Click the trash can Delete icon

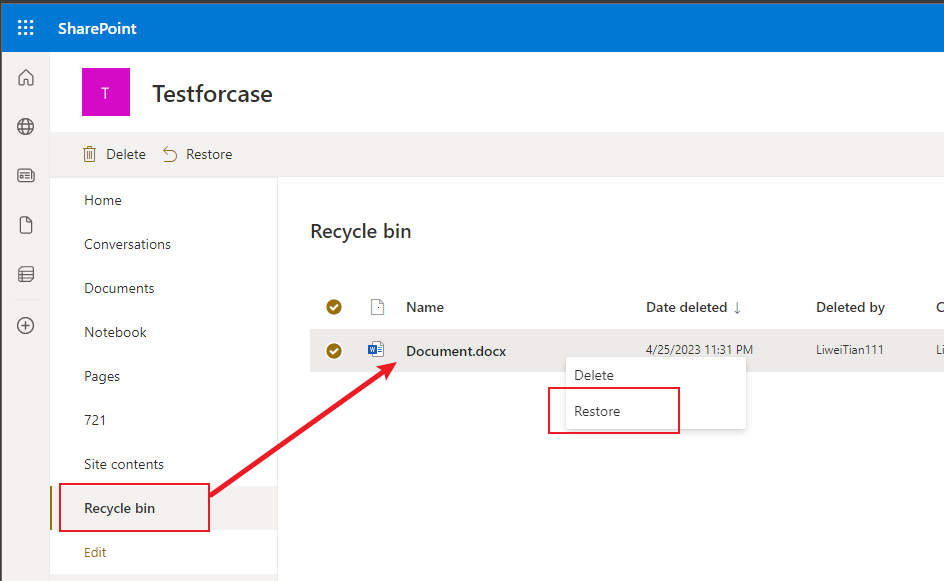(89, 155)
